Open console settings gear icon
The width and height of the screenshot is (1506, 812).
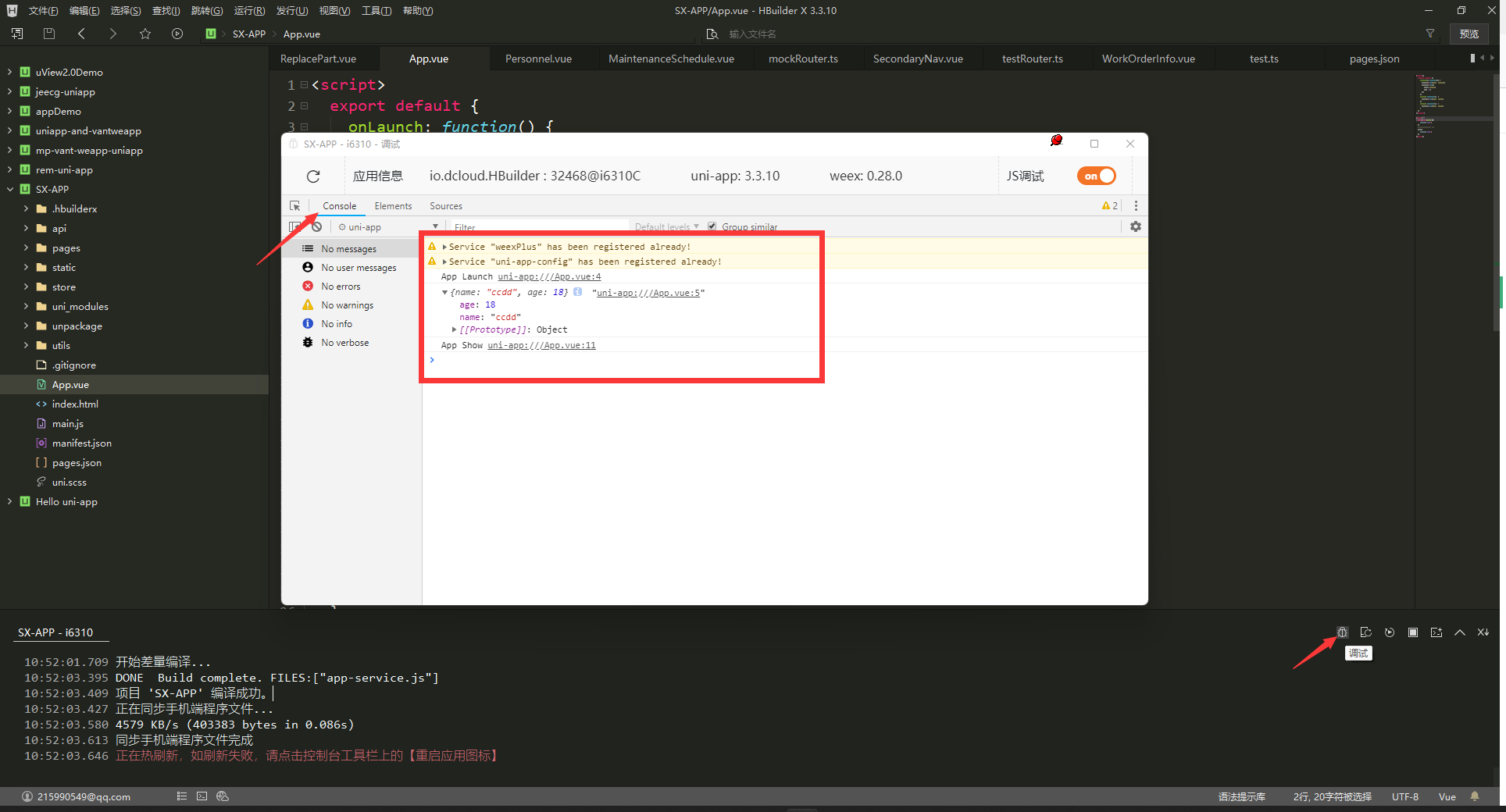pos(1135,226)
